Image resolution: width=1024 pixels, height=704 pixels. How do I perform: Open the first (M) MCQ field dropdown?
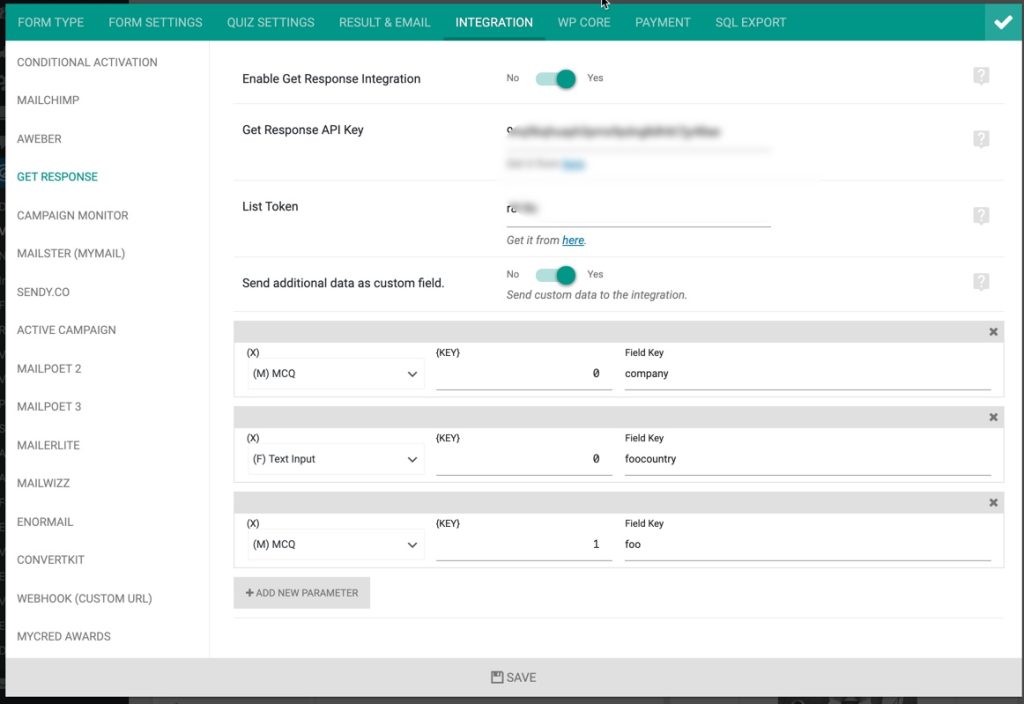330,373
